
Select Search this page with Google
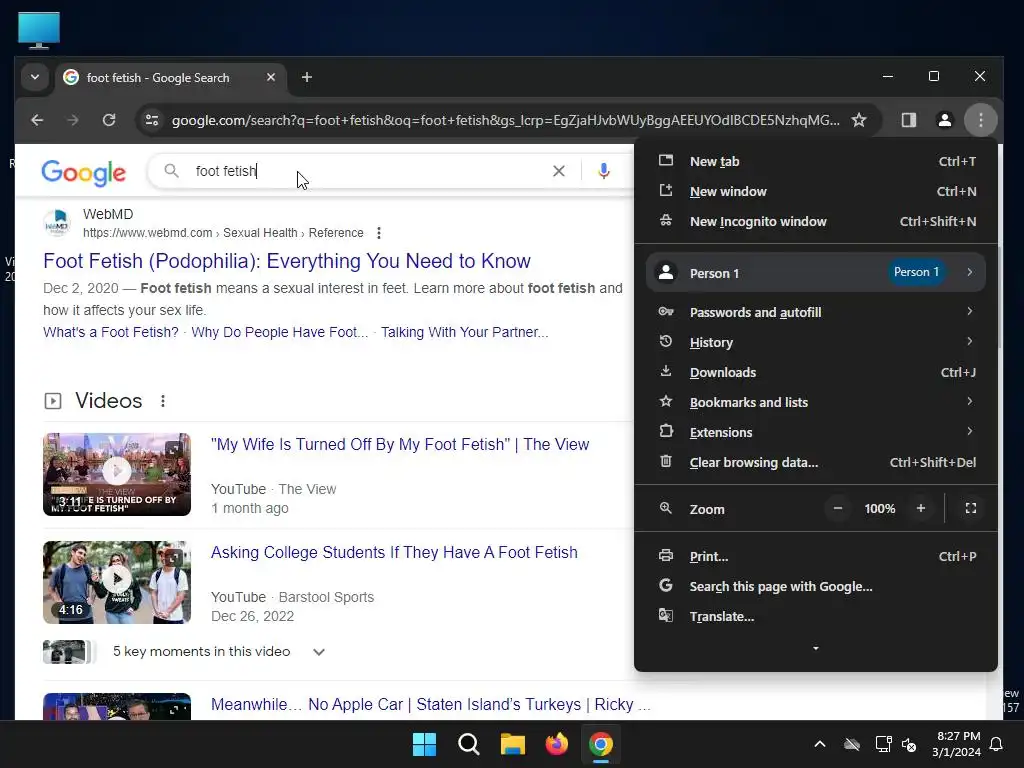point(816,586)
